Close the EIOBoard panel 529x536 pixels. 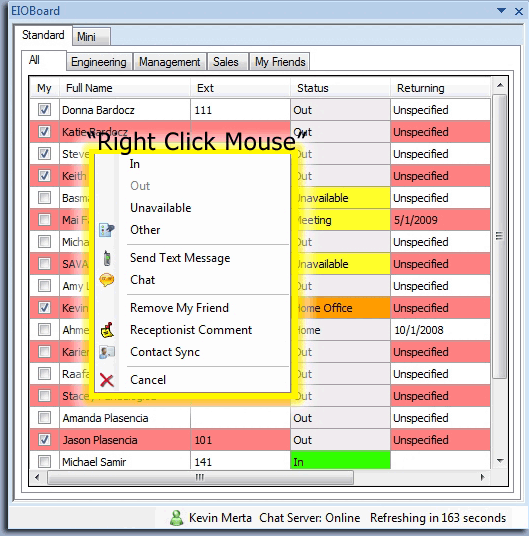pos(519,12)
